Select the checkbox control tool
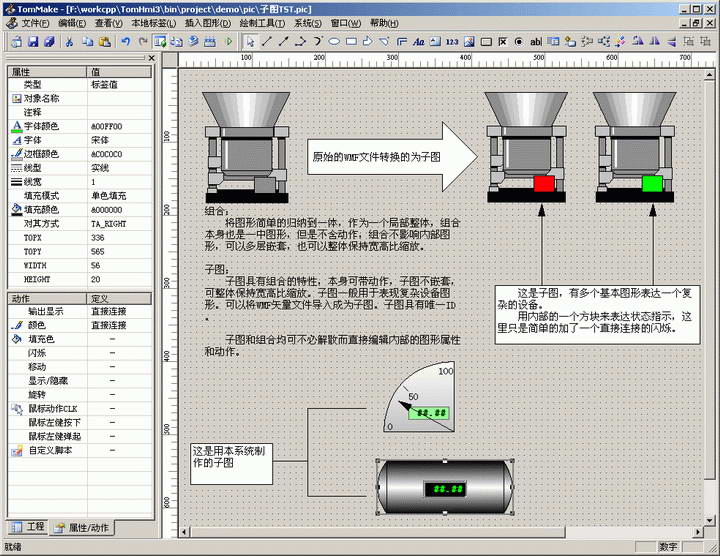720x556 pixels. [503, 42]
